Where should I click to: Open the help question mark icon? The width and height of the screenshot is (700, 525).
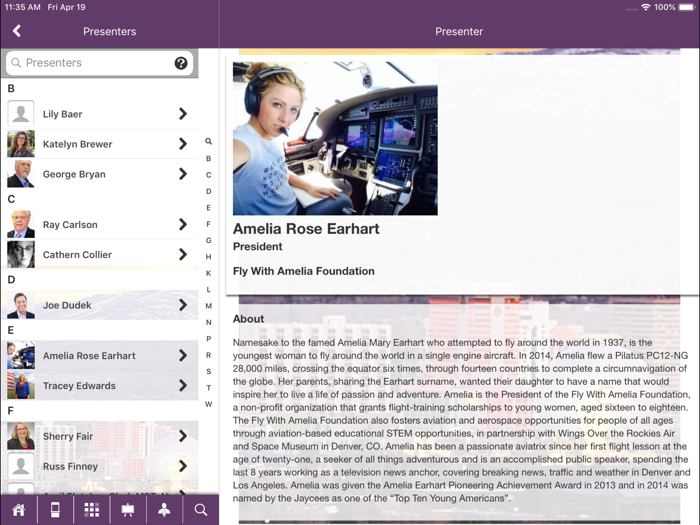click(x=181, y=63)
